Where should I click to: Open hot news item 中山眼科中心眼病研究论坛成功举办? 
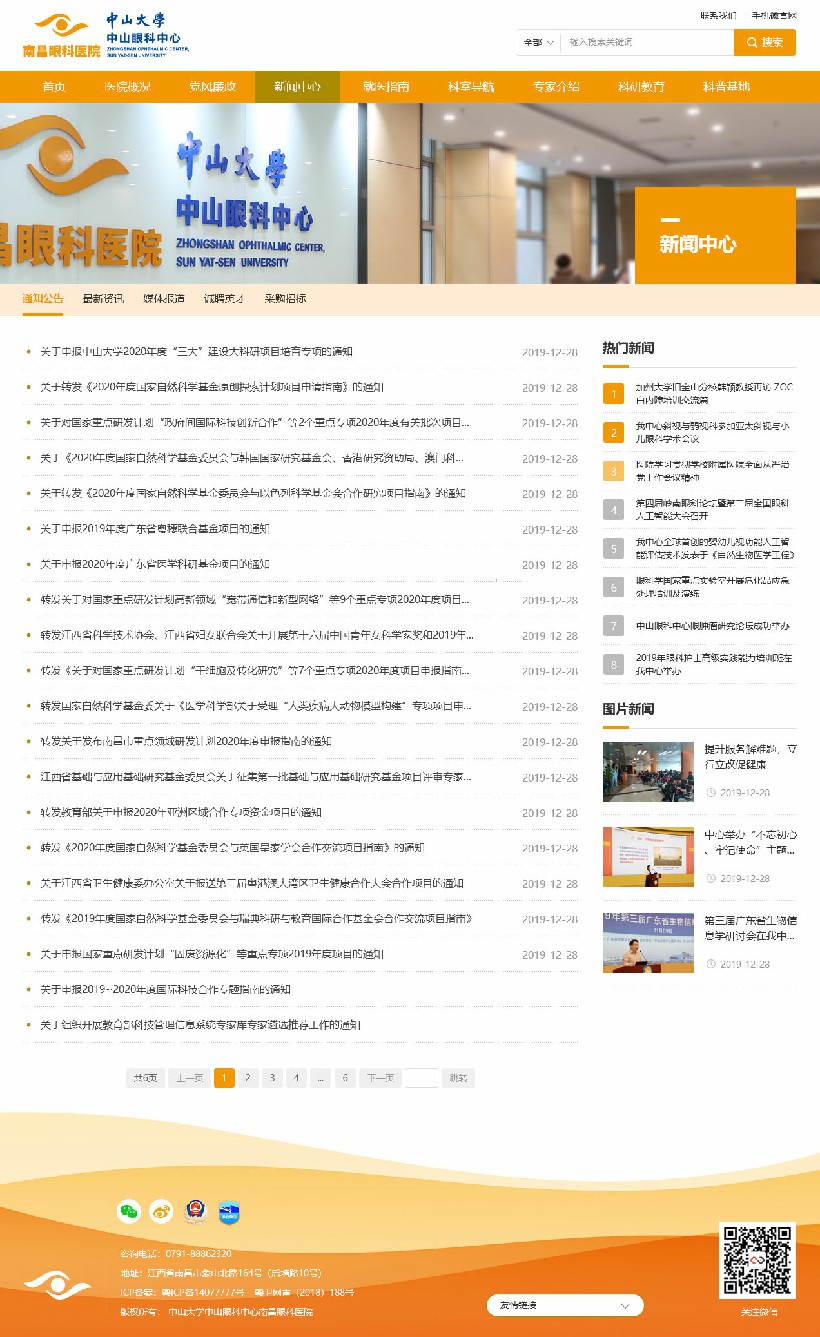click(x=712, y=626)
